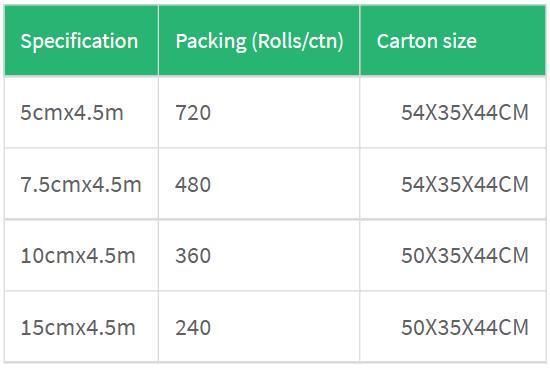Click the (Rolls/ctn) text in header
The width and height of the screenshot is (550, 369).
click(298, 42)
